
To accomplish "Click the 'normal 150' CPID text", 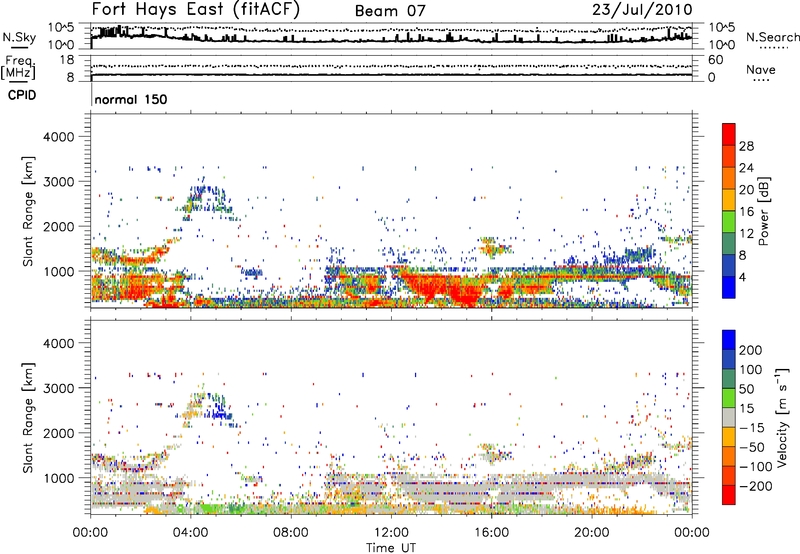I will pos(131,99).
